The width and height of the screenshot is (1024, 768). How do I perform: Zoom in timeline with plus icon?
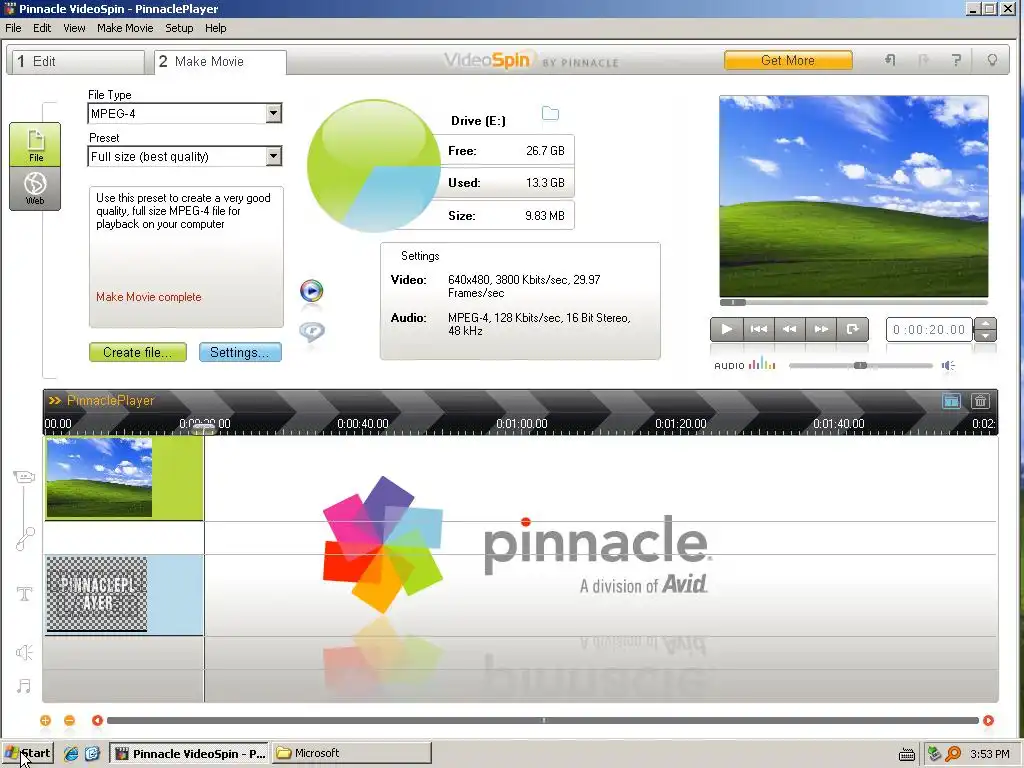[45, 720]
